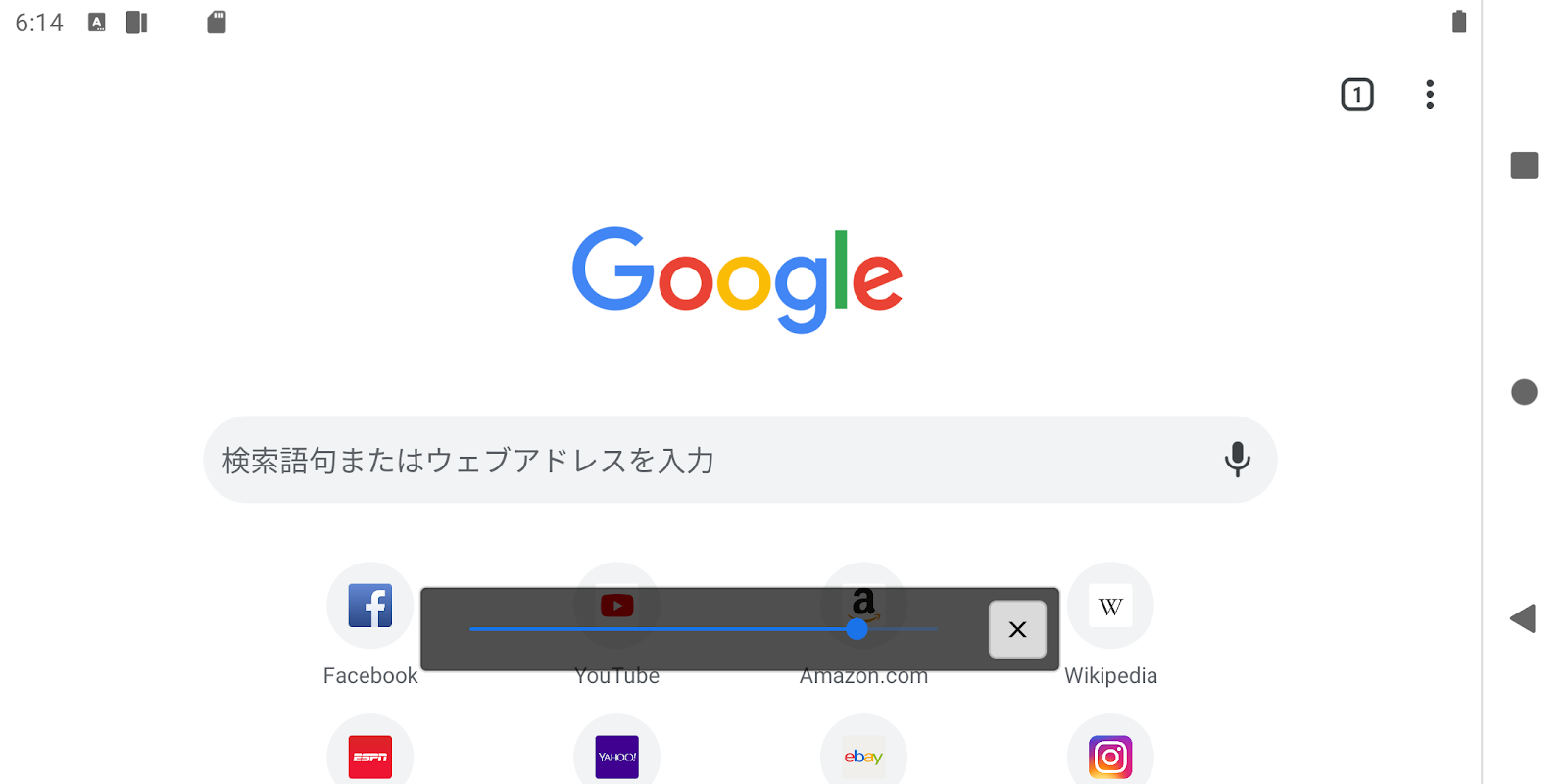The height and width of the screenshot is (784, 1568).
Task: Open the Facebook shortcut icon
Action: coord(370,606)
